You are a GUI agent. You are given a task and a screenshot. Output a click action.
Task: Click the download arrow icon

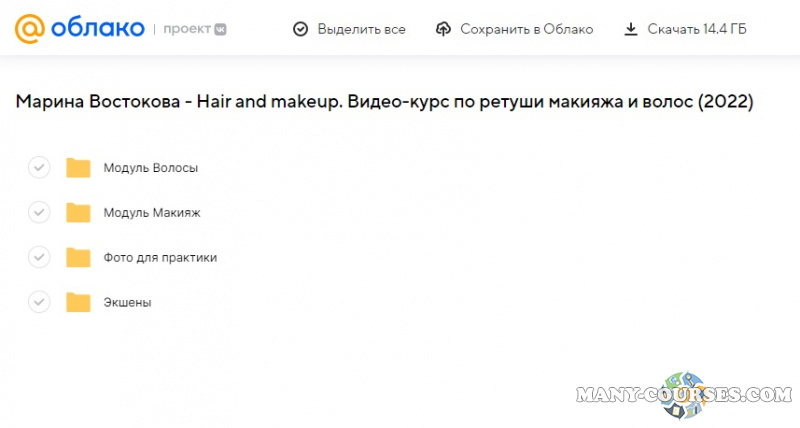point(631,30)
